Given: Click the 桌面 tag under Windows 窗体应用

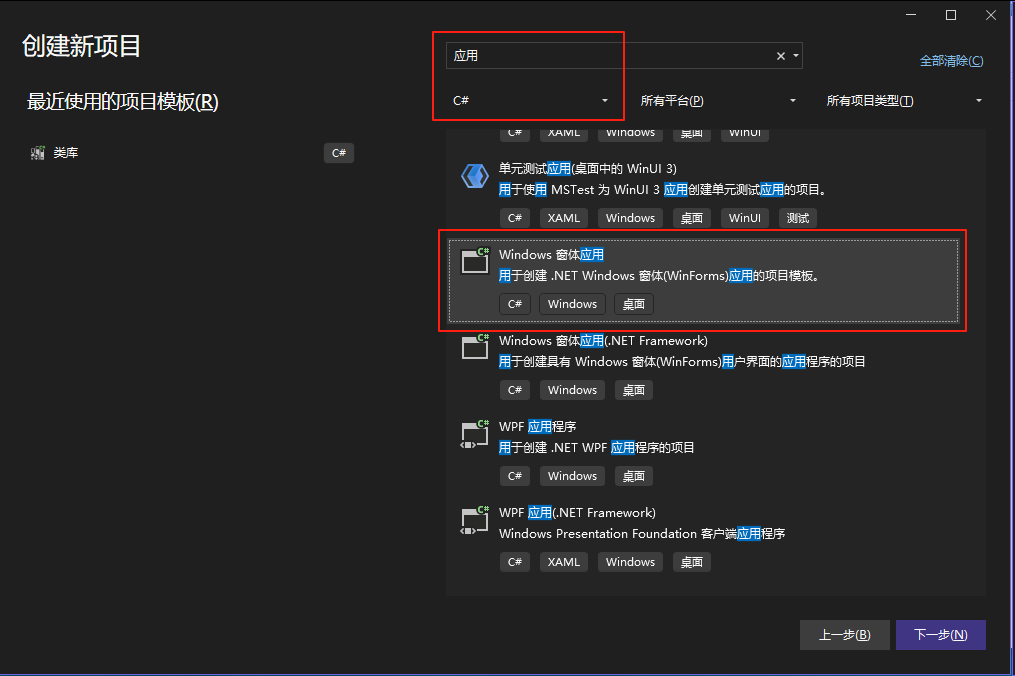Looking at the screenshot, I should 634,304.
